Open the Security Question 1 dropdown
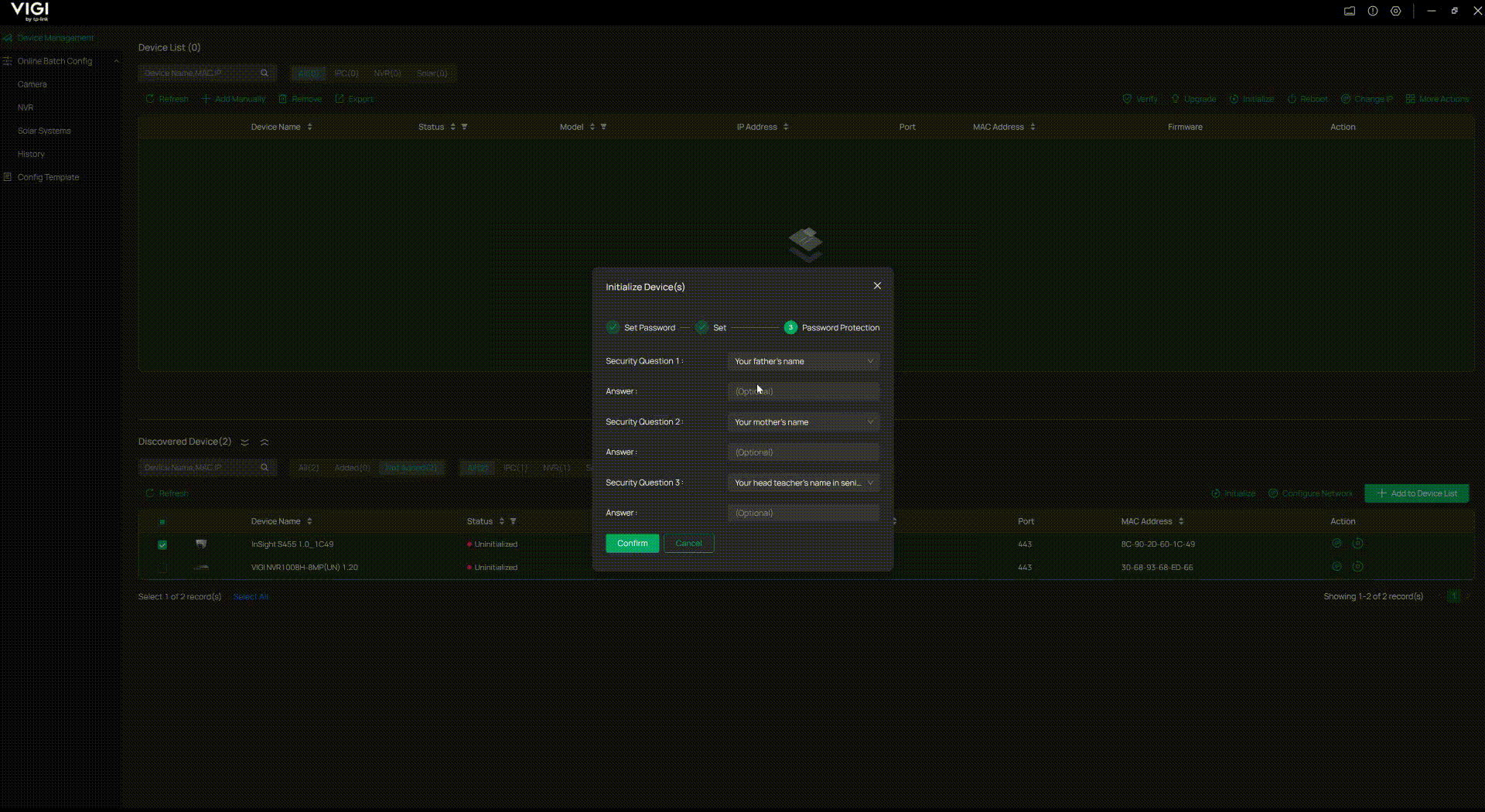The height and width of the screenshot is (812, 1485). [x=803, y=361]
